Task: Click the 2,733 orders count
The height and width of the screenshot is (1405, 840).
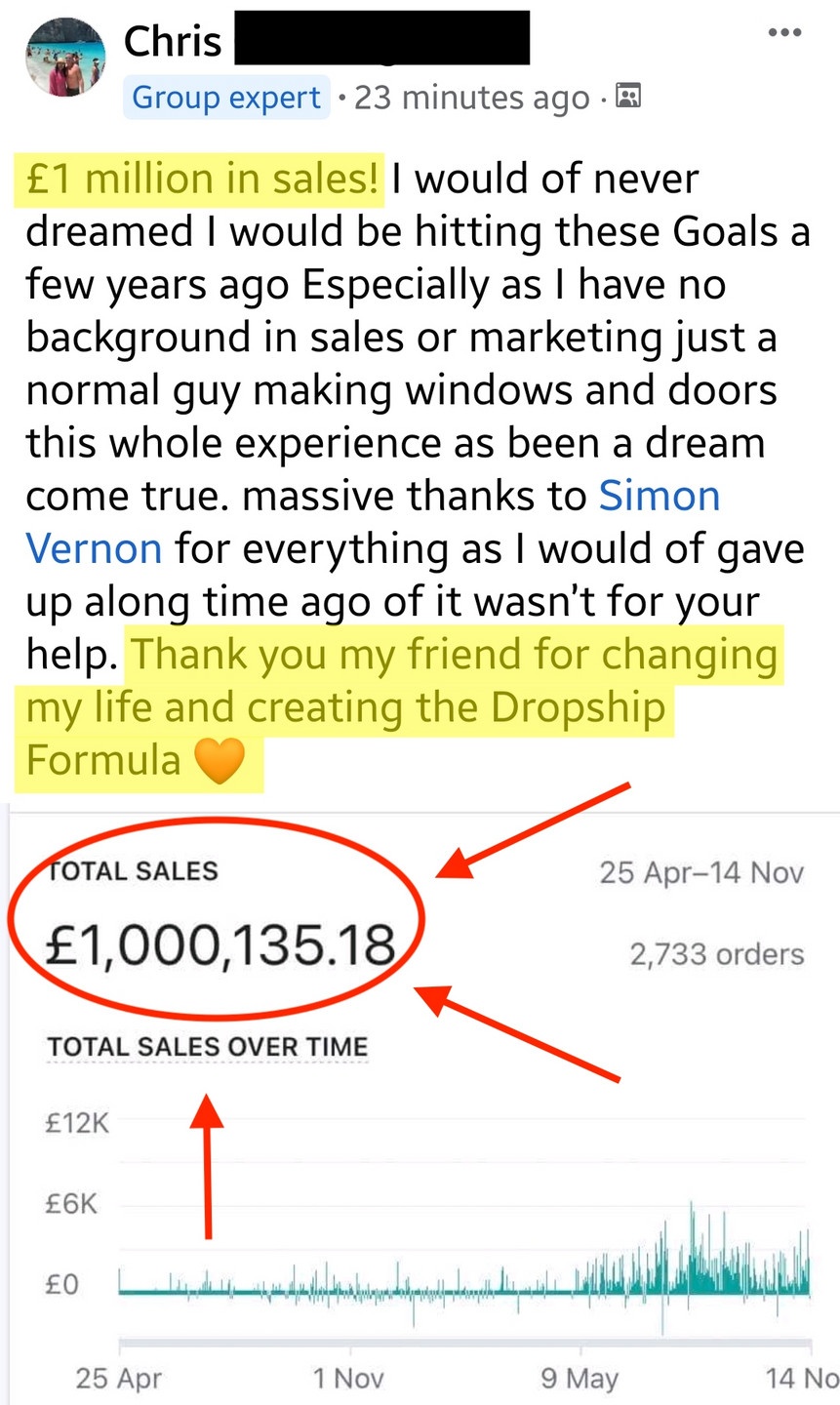Action: (x=716, y=953)
